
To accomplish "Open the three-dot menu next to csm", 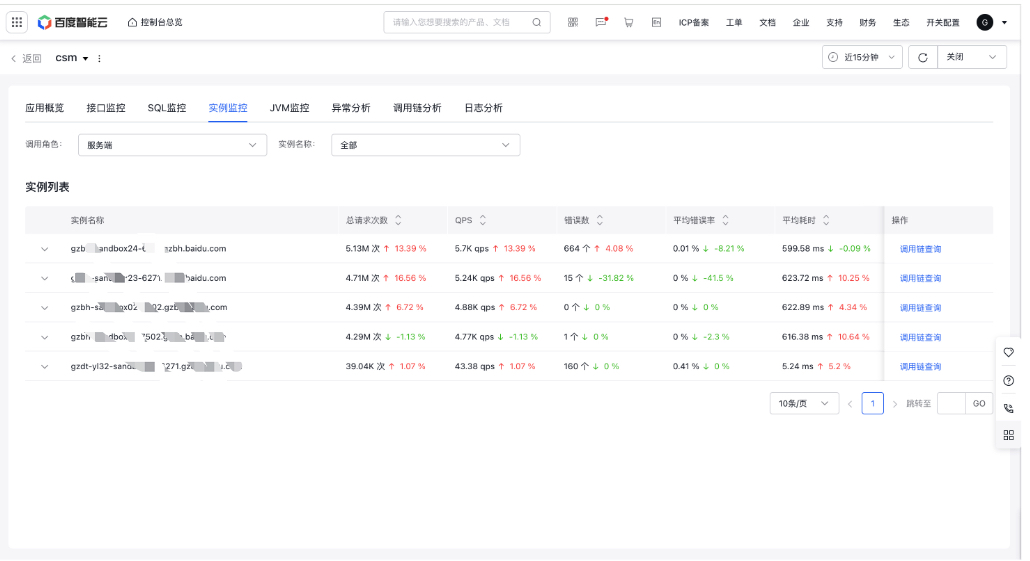I will click(x=99, y=58).
